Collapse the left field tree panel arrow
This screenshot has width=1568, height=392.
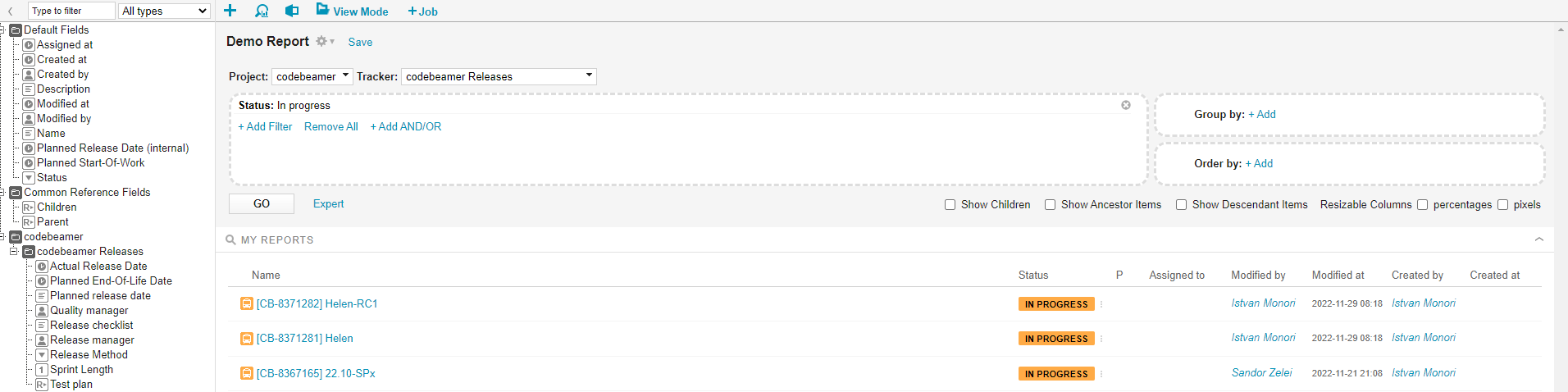[10, 11]
